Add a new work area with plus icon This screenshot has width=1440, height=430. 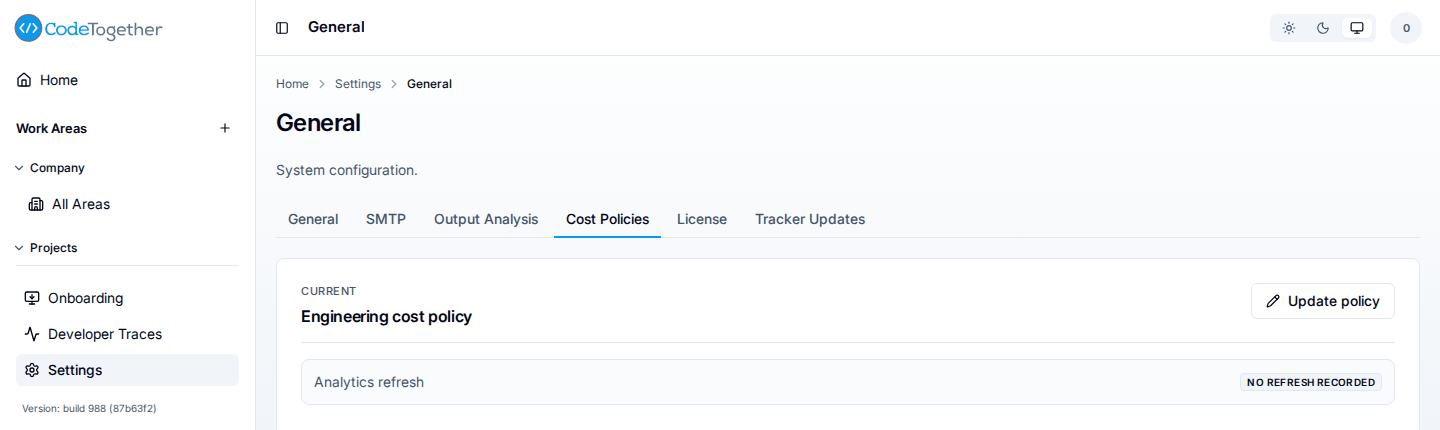click(x=225, y=128)
